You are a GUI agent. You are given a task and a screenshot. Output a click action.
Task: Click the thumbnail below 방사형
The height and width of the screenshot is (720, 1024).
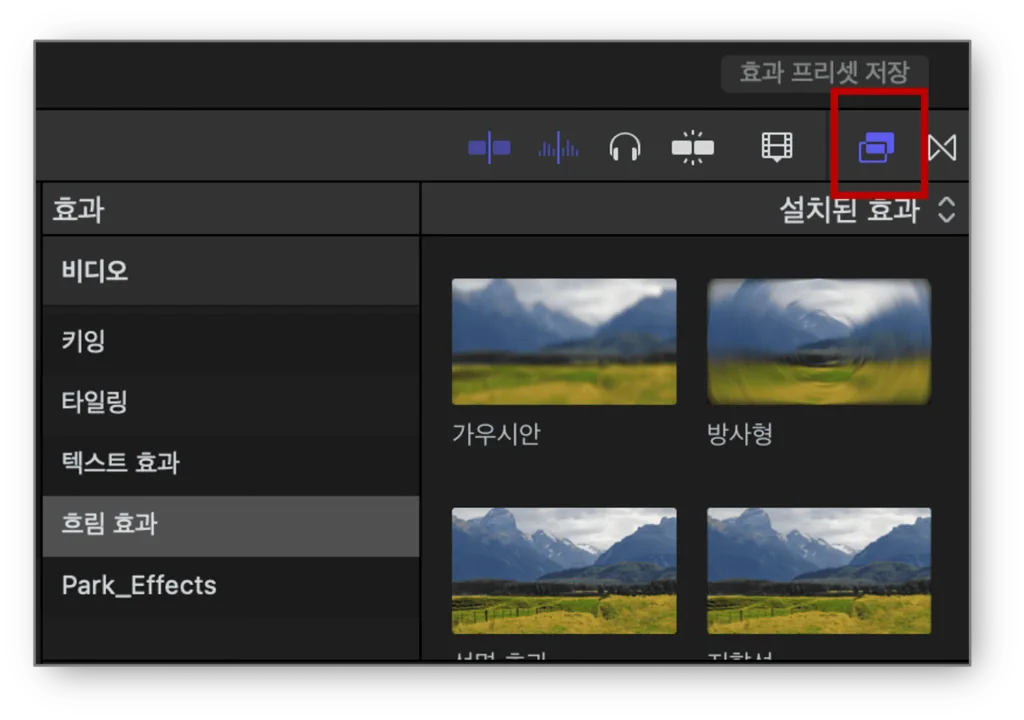pyautogui.click(x=819, y=570)
